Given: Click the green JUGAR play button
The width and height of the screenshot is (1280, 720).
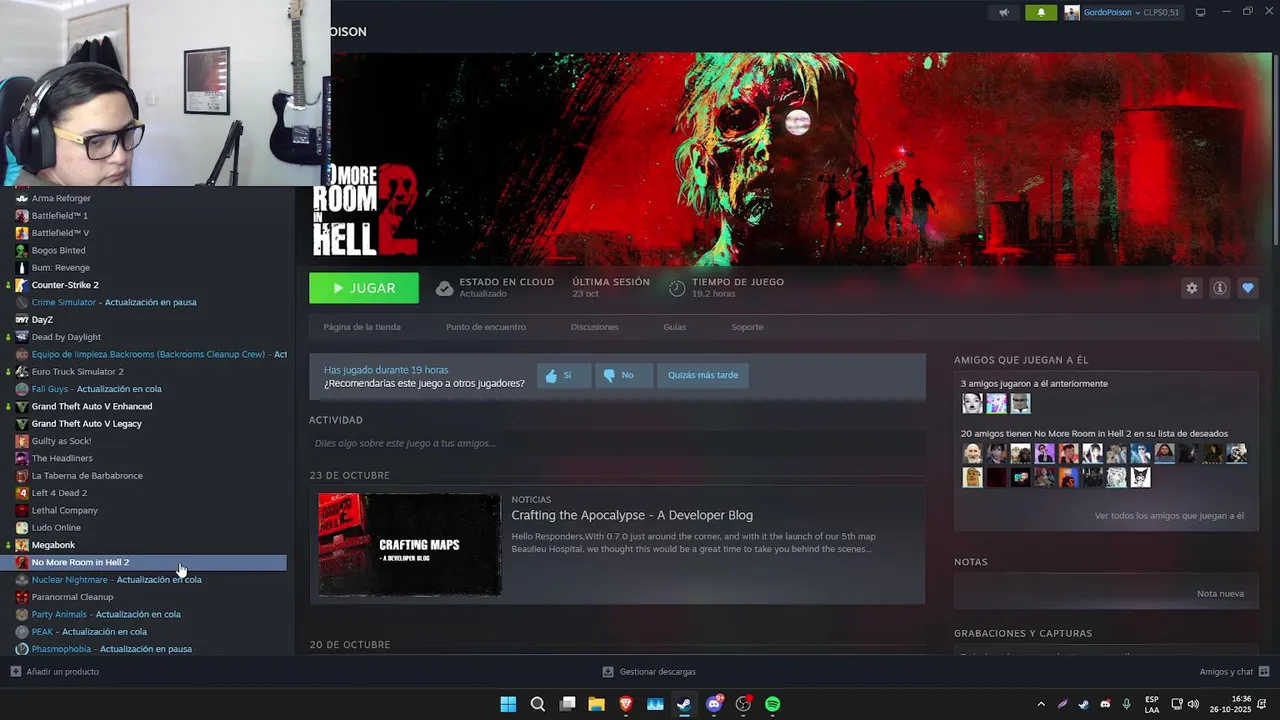Looking at the screenshot, I should point(364,288).
